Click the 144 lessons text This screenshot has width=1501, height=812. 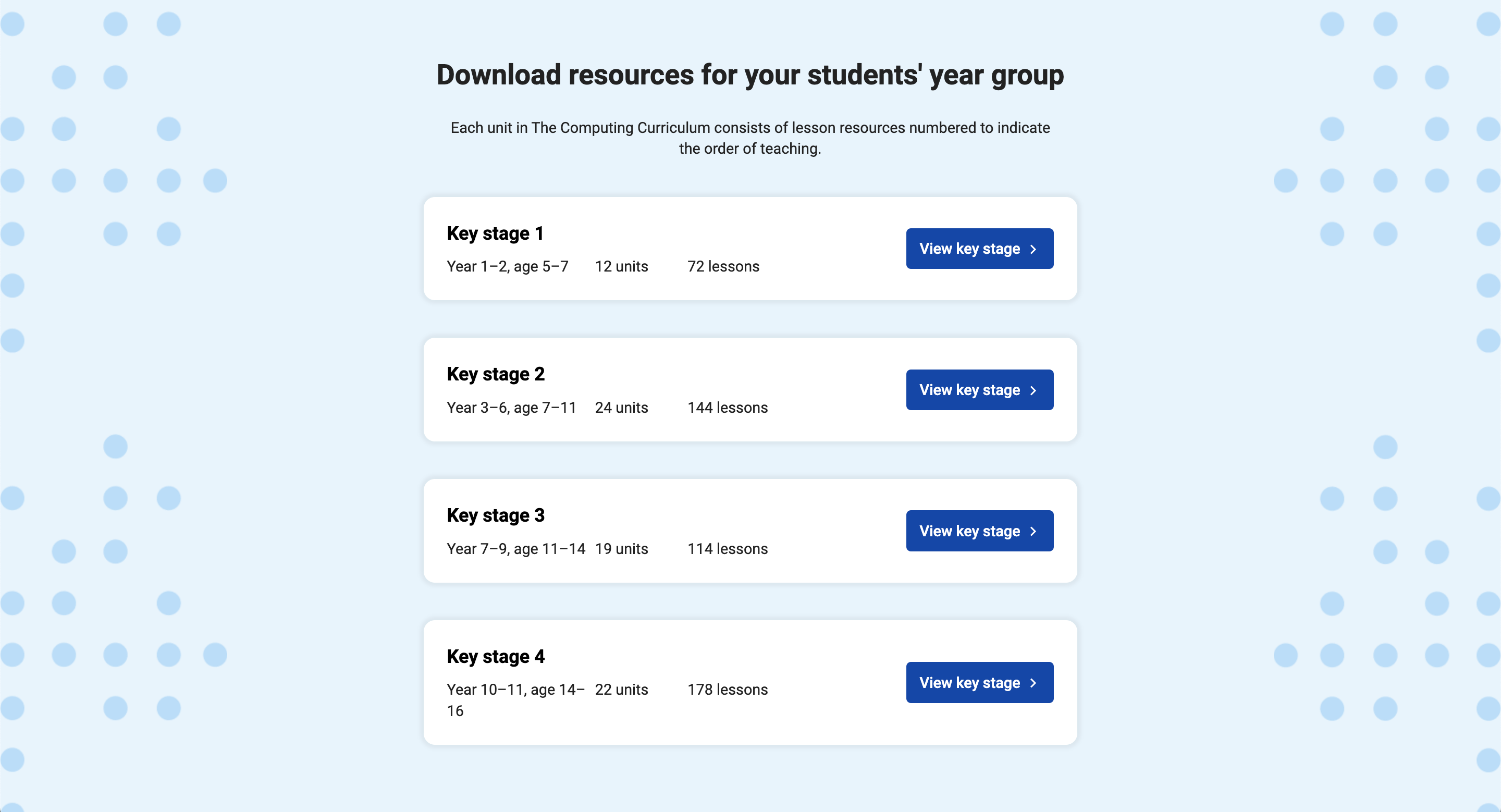click(x=728, y=408)
